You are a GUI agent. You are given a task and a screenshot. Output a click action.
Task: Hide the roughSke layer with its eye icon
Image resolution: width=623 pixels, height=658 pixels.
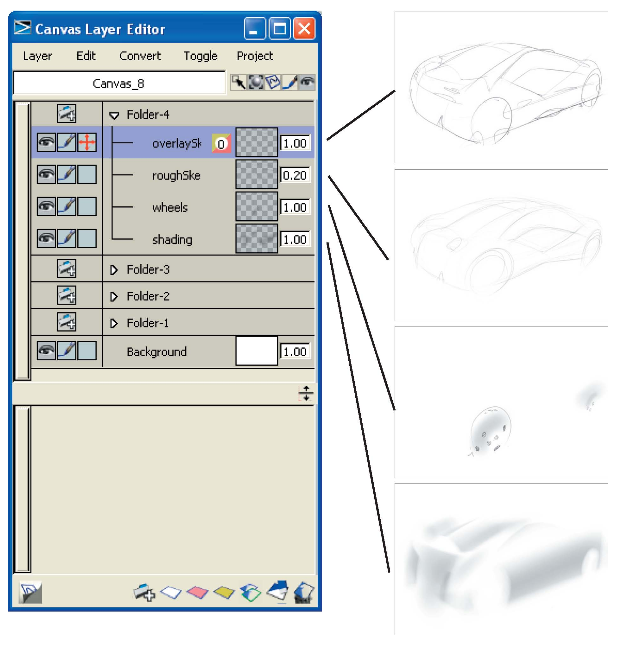pyautogui.click(x=46, y=175)
